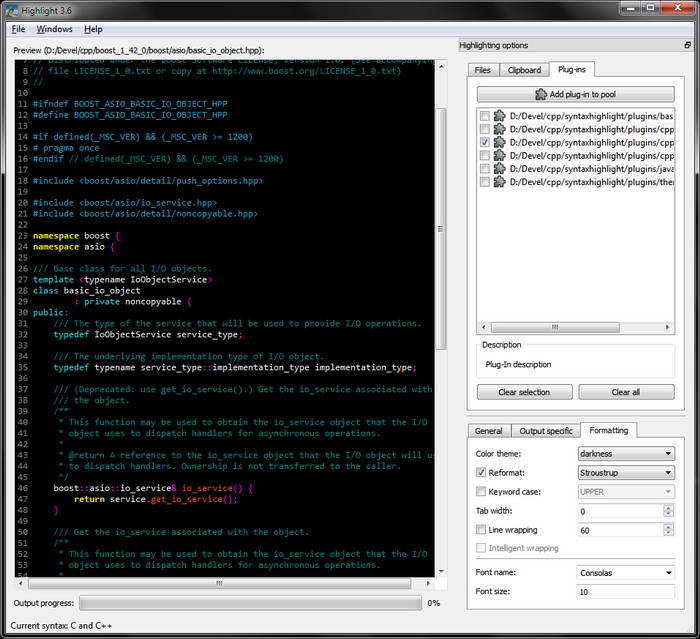Open the Windows menu
Image resolution: width=700 pixels, height=639 pixels.
54,29
